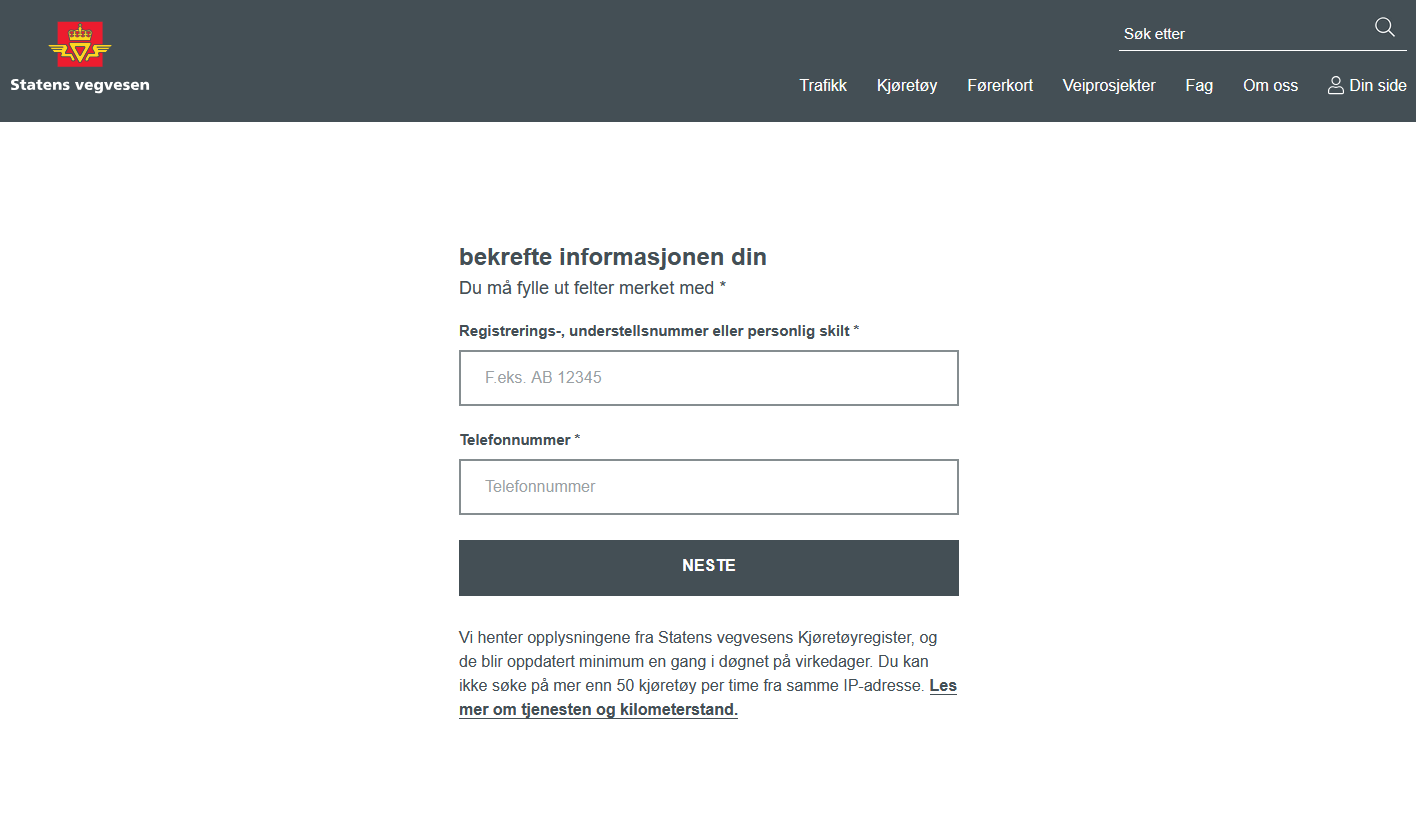Open the Trafikk menu item
The image size is (1416, 838).
click(823, 86)
